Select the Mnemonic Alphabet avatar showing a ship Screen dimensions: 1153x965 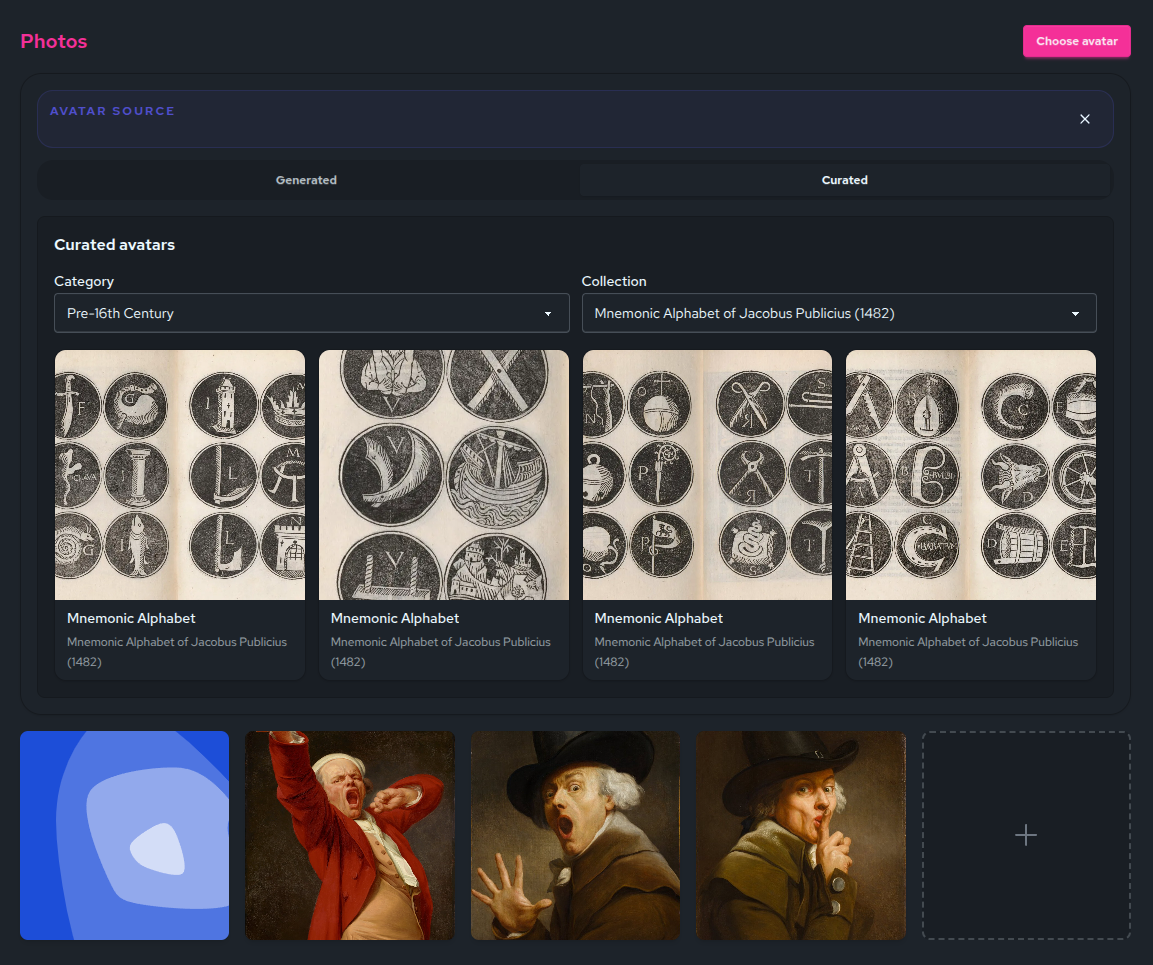(x=443, y=515)
